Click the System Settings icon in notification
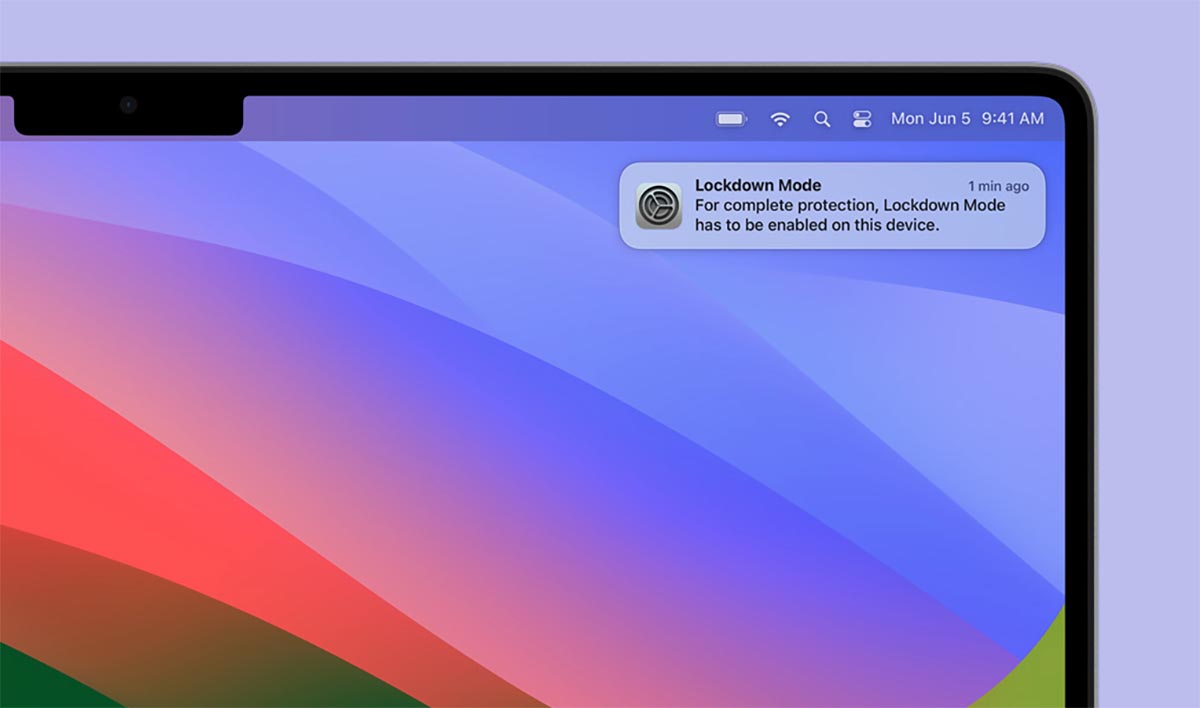Screen dimensions: 1200x708 [x=659, y=206]
